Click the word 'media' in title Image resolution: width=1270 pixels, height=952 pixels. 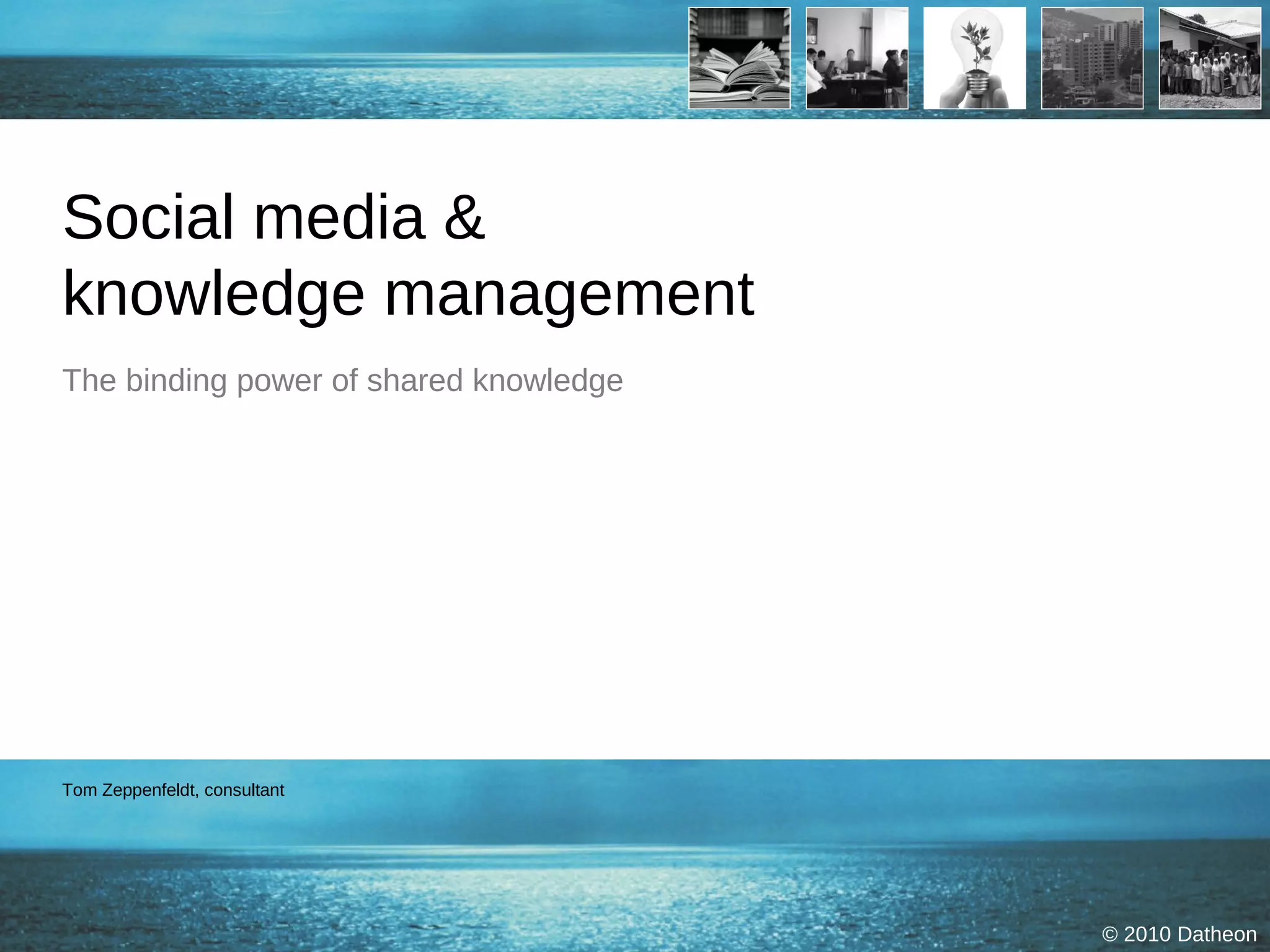click(x=339, y=217)
